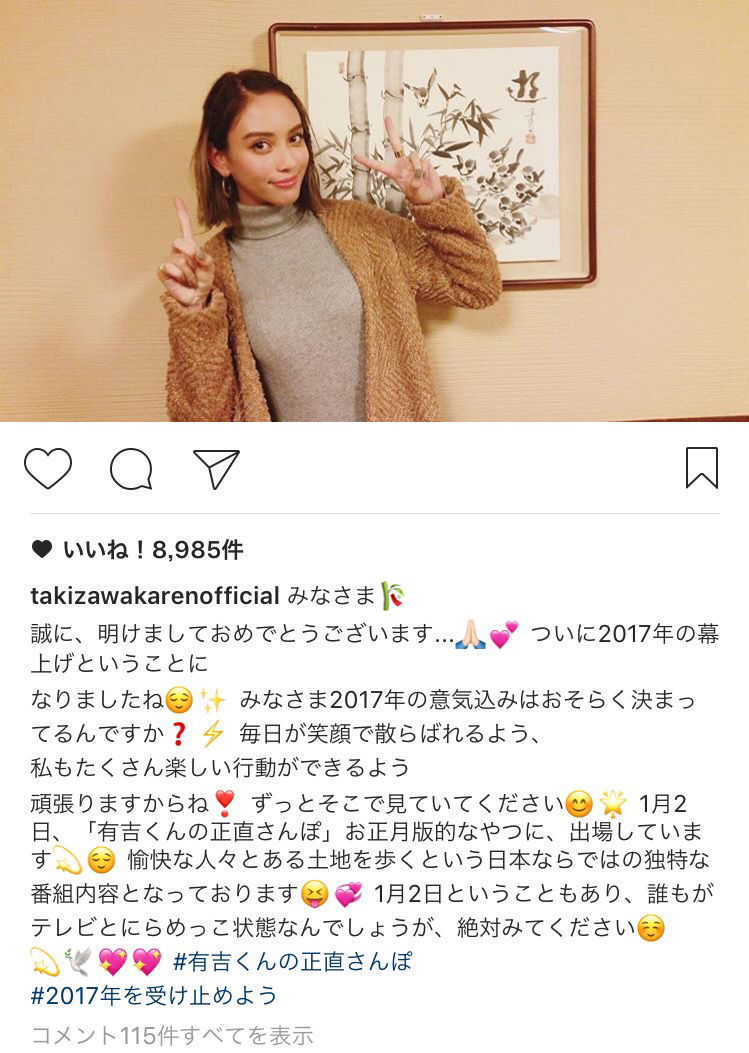
Task: Click the framed bamboo painting in the photo
Action: [x=433, y=153]
